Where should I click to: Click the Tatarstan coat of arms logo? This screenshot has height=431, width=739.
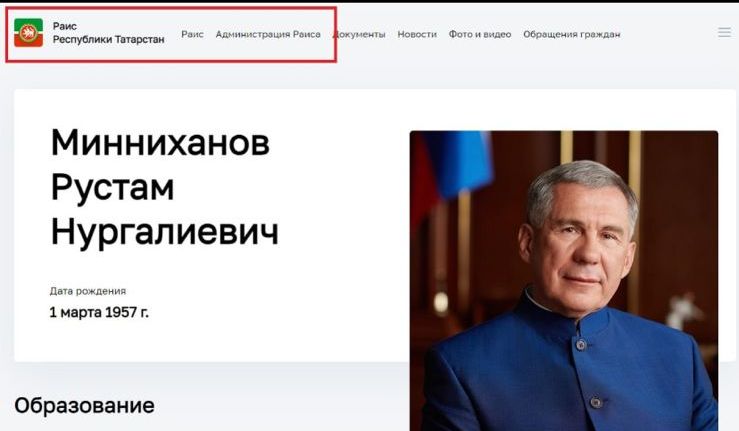28,33
